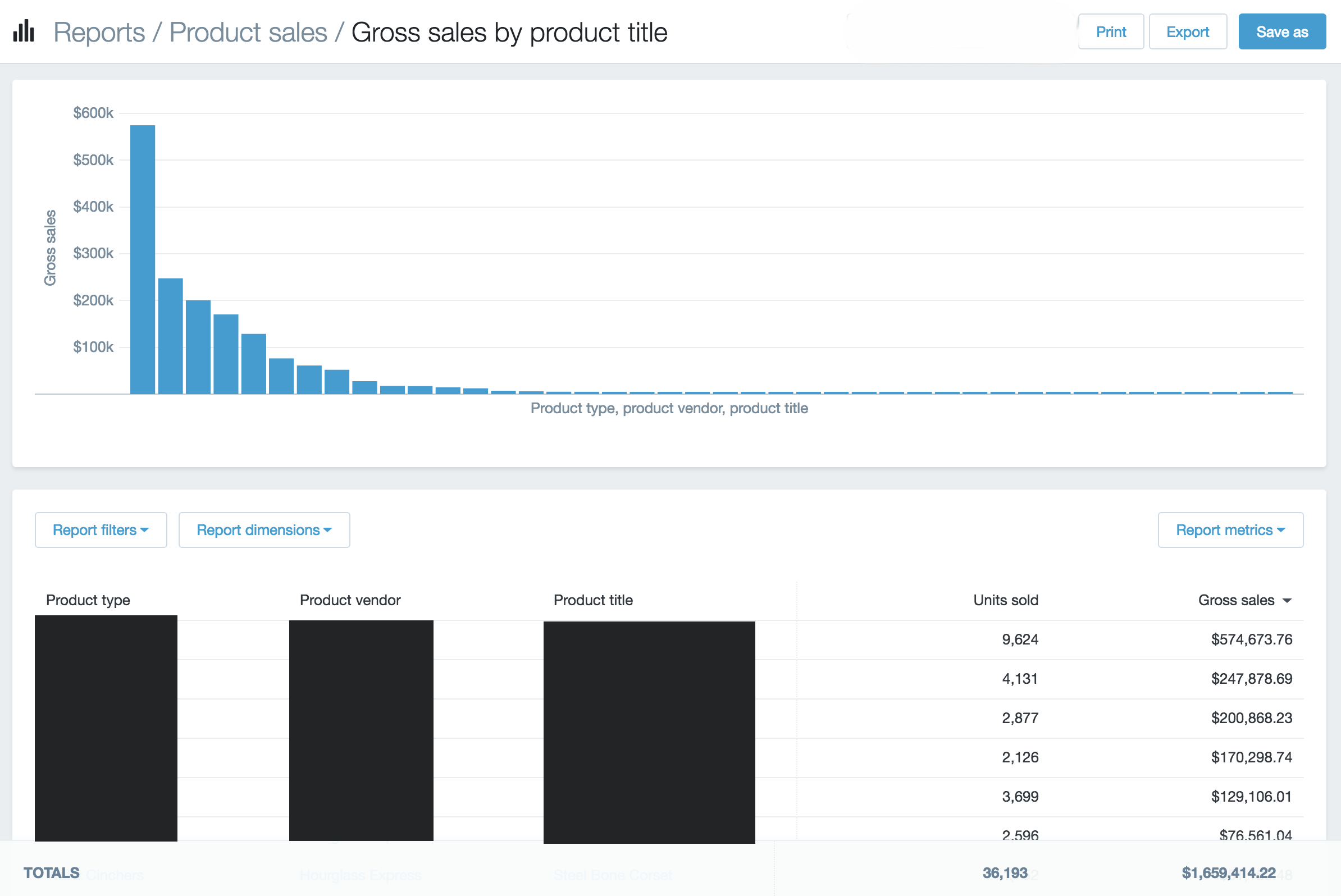Image resolution: width=1341 pixels, height=896 pixels.
Task: Click the Save as button
Action: [1281, 31]
